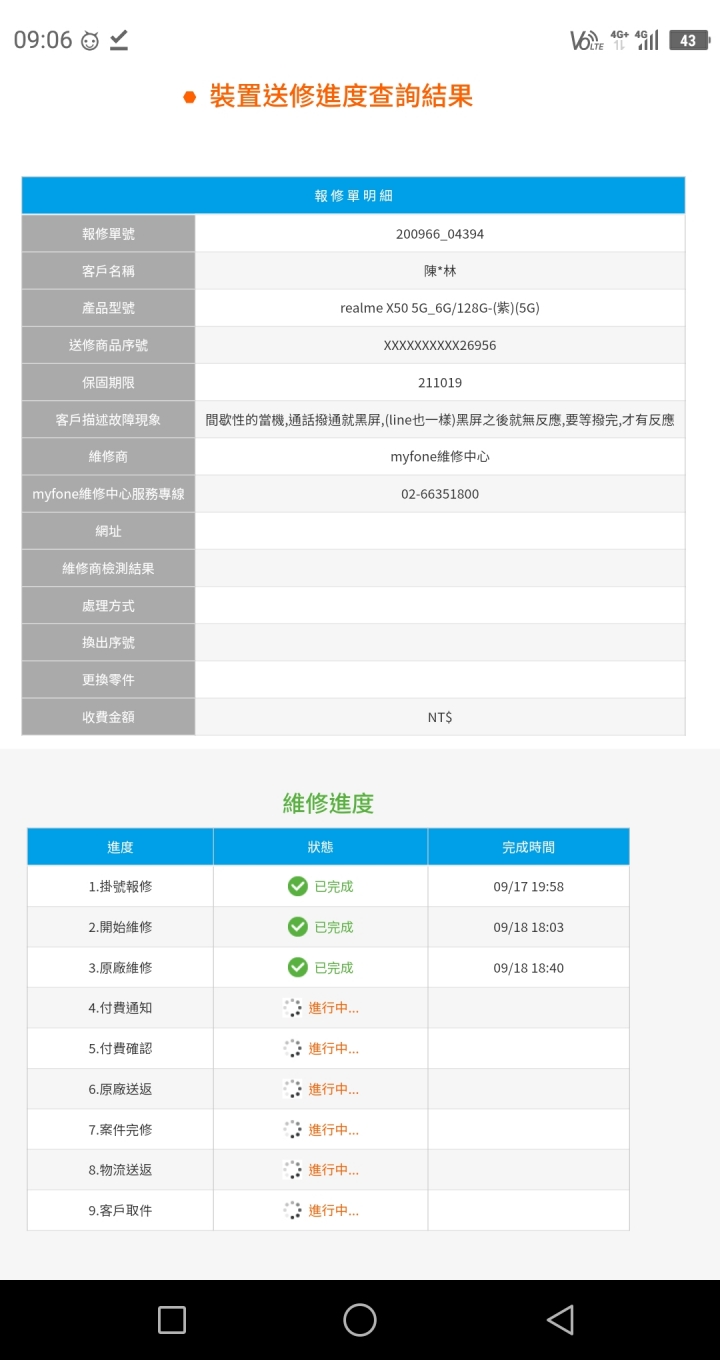Tap the page title 裝置送修進度查詢結果

(x=341, y=96)
